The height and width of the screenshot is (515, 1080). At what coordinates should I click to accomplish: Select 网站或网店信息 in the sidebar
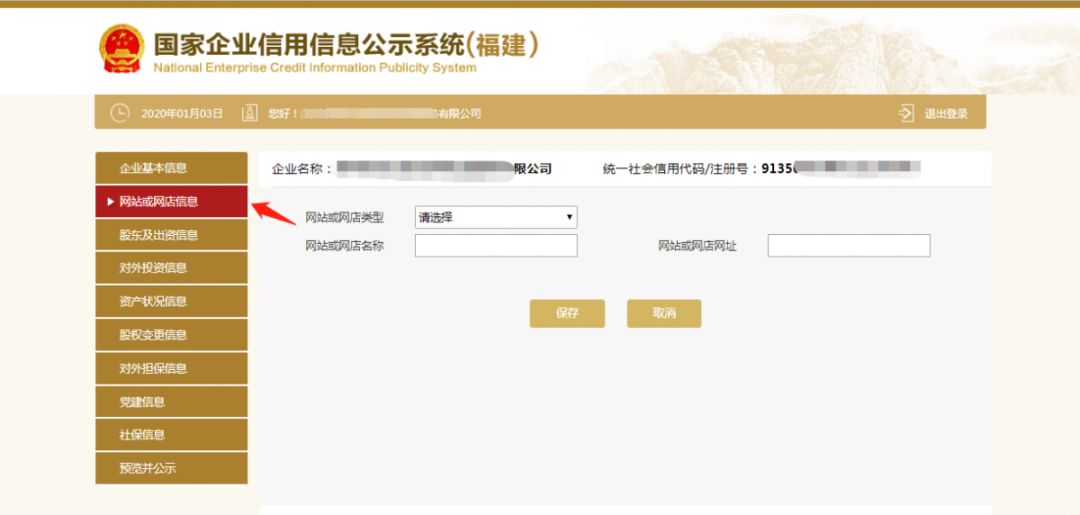tap(171, 201)
